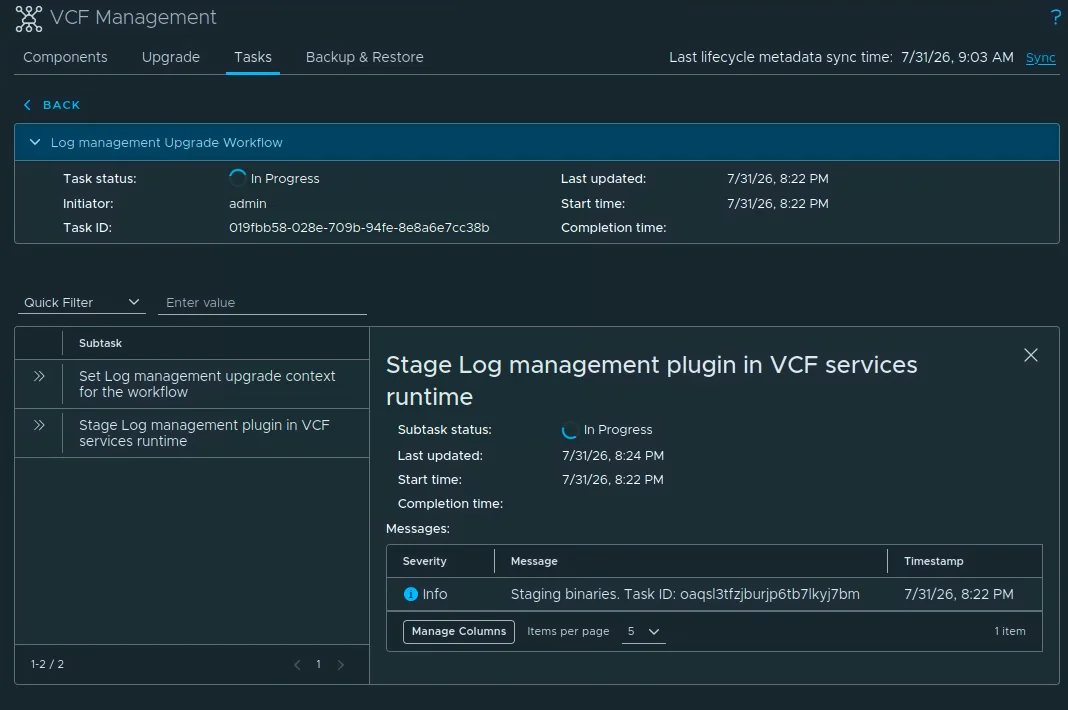Open help via the question mark icon
Image resolution: width=1068 pixels, height=710 pixels.
click(x=1055, y=18)
